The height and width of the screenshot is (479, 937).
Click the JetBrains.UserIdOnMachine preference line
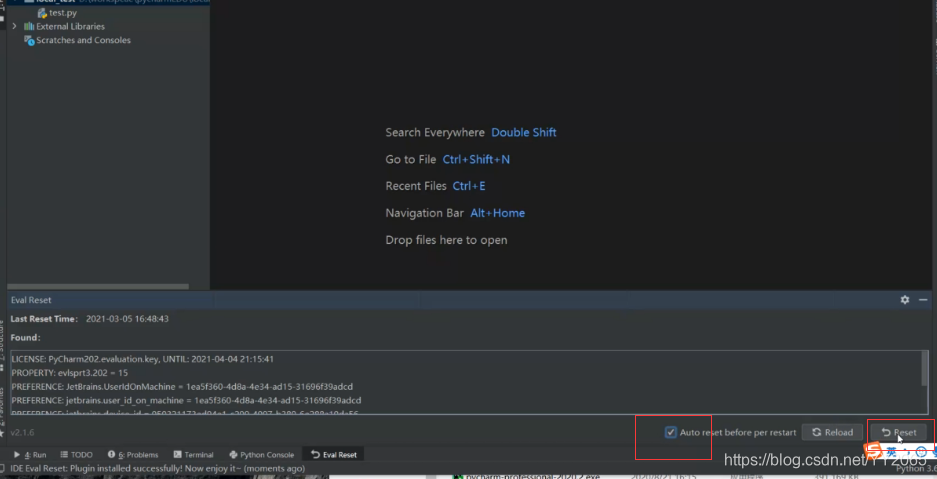182,386
